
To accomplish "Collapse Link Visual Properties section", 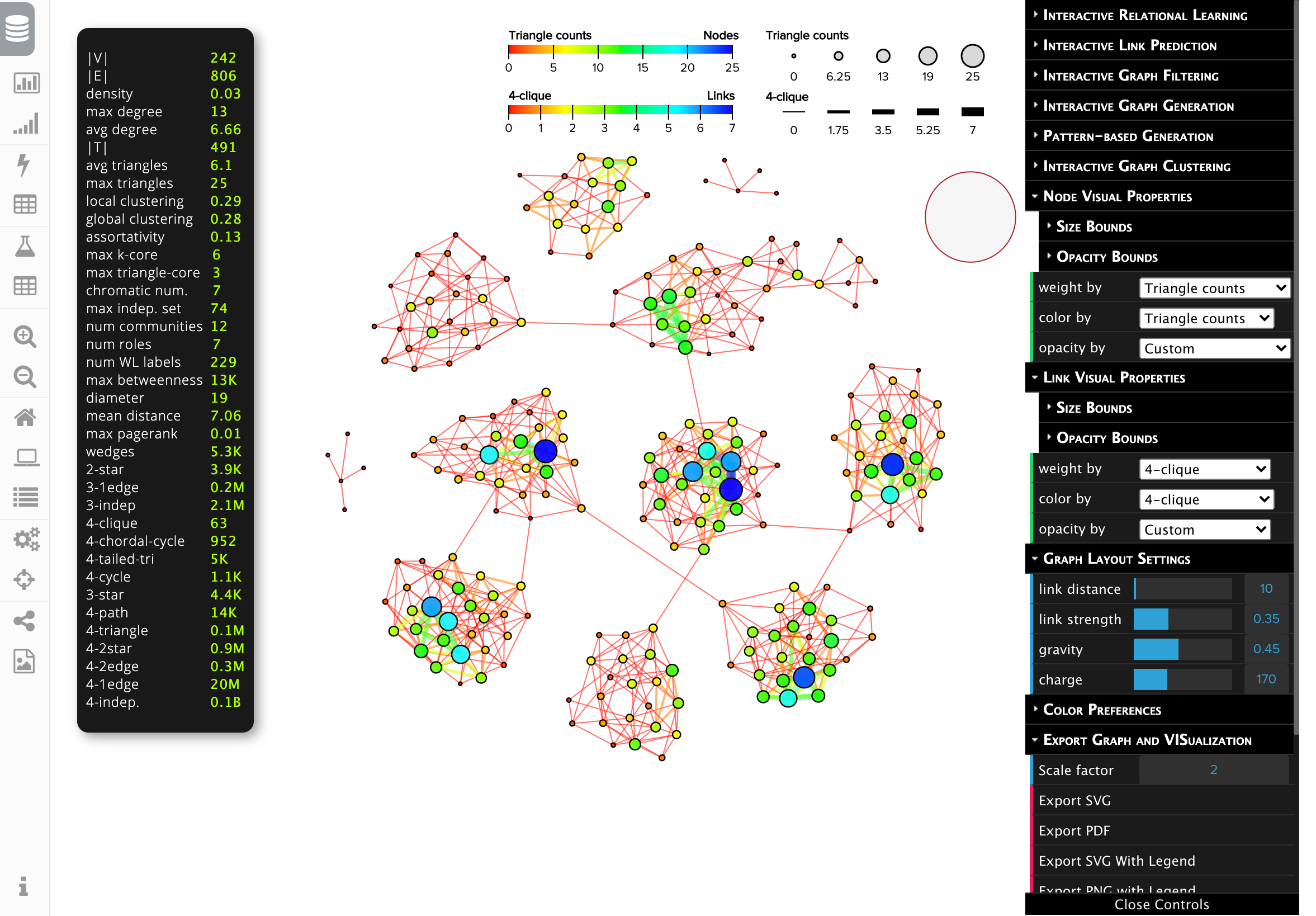I will coord(1159,377).
